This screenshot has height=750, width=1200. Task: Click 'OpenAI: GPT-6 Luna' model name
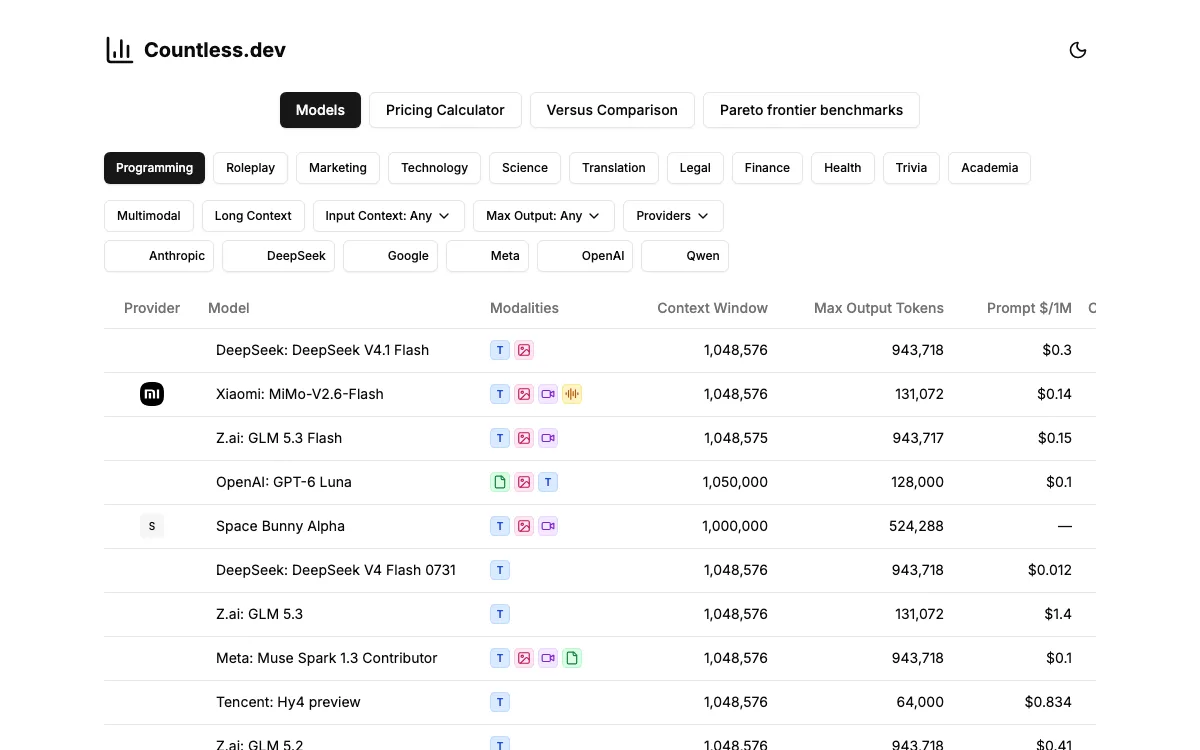[x=284, y=482]
